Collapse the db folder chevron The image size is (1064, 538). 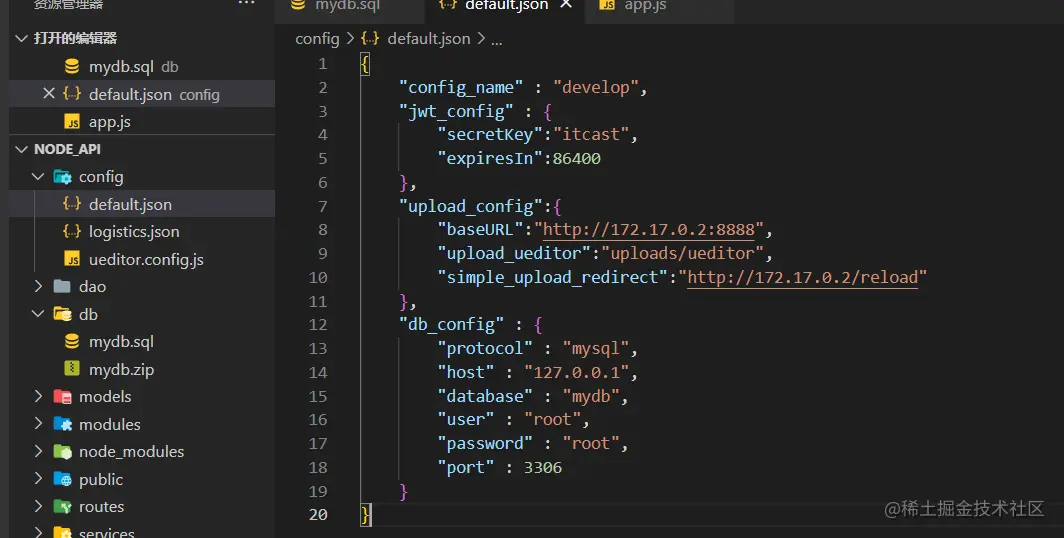[x=38, y=313]
